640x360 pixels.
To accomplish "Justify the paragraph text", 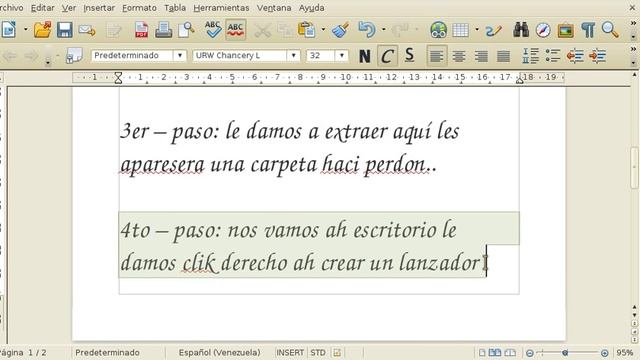I will [504, 56].
